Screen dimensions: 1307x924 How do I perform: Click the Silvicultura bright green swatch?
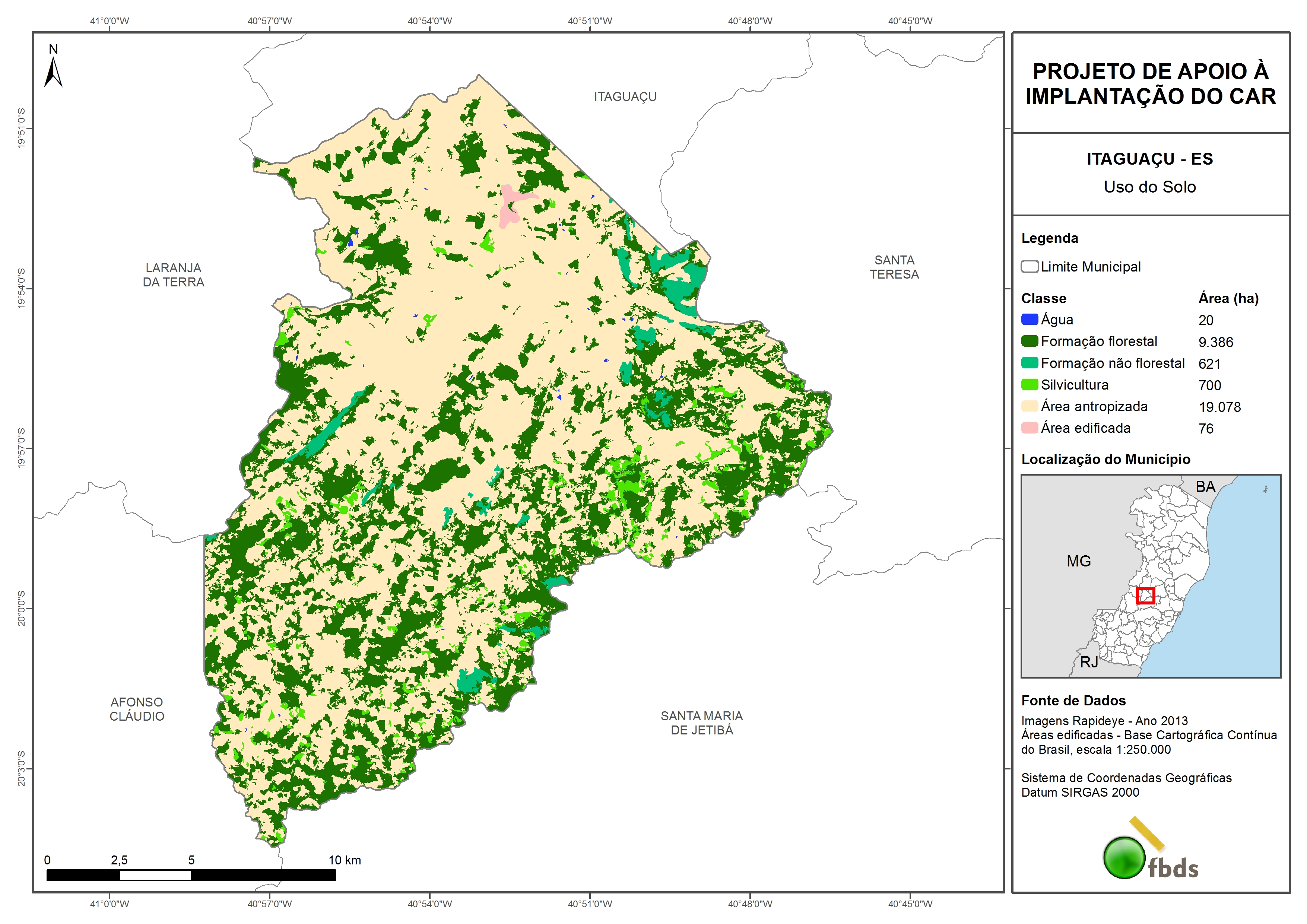pyautogui.click(x=1029, y=384)
